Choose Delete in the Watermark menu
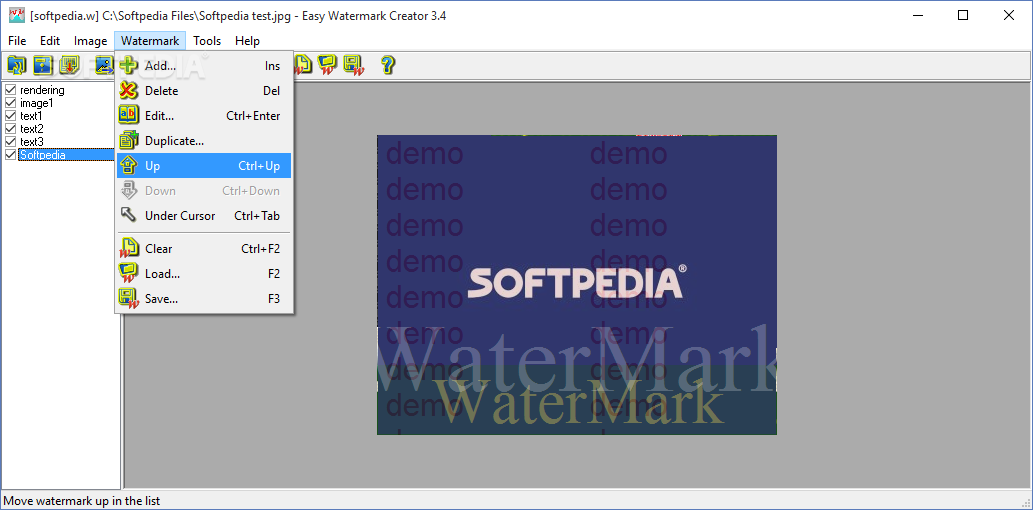This screenshot has height=510, width=1033. (x=204, y=91)
